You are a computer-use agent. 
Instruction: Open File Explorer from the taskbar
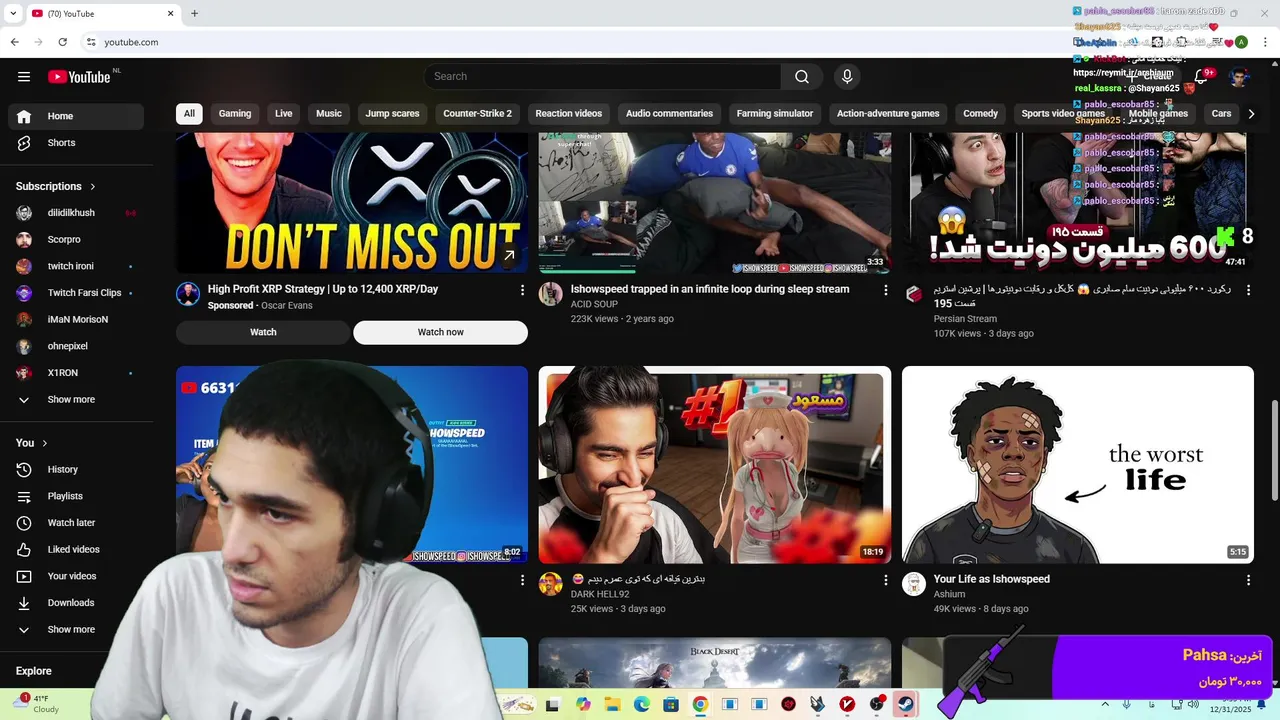pos(612,704)
